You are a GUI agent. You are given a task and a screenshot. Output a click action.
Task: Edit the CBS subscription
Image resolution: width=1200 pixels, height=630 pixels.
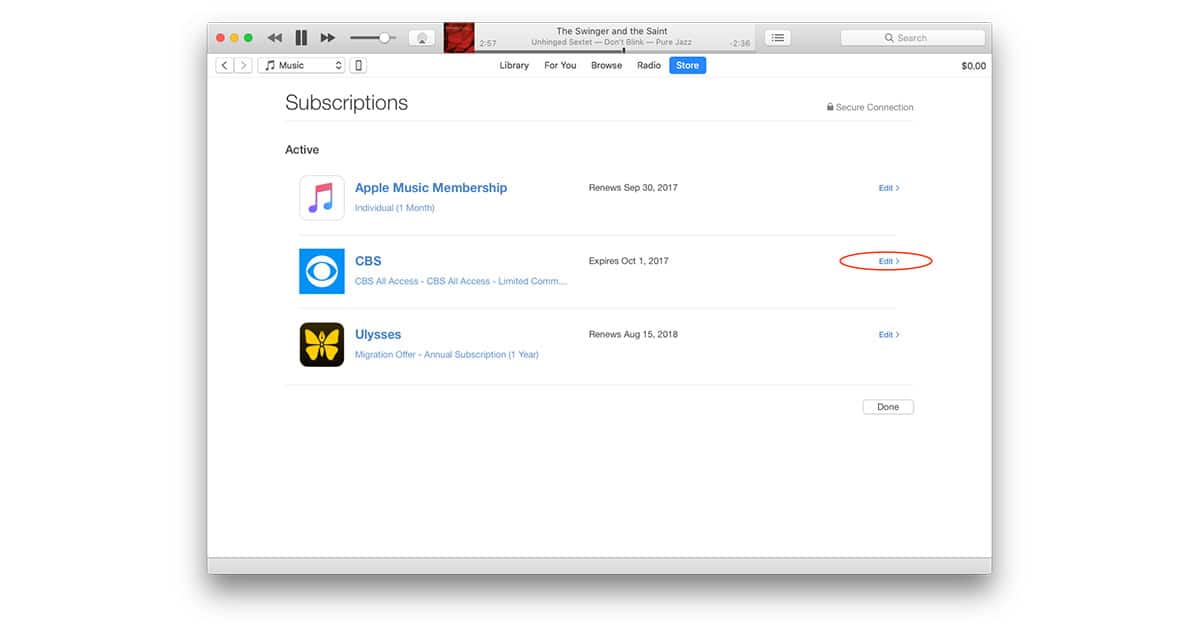(x=889, y=261)
